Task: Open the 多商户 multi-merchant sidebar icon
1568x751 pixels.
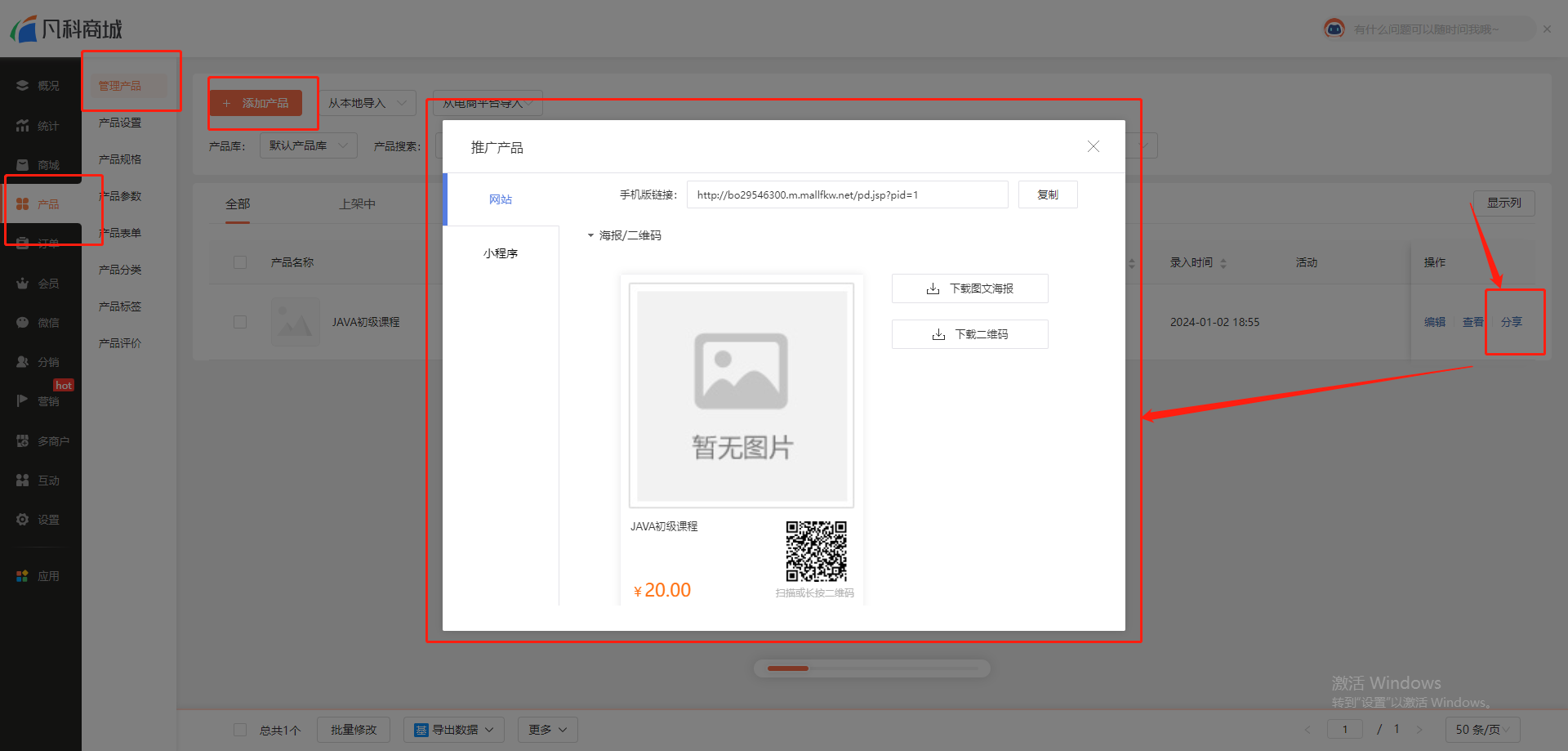Action: click(x=22, y=441)
